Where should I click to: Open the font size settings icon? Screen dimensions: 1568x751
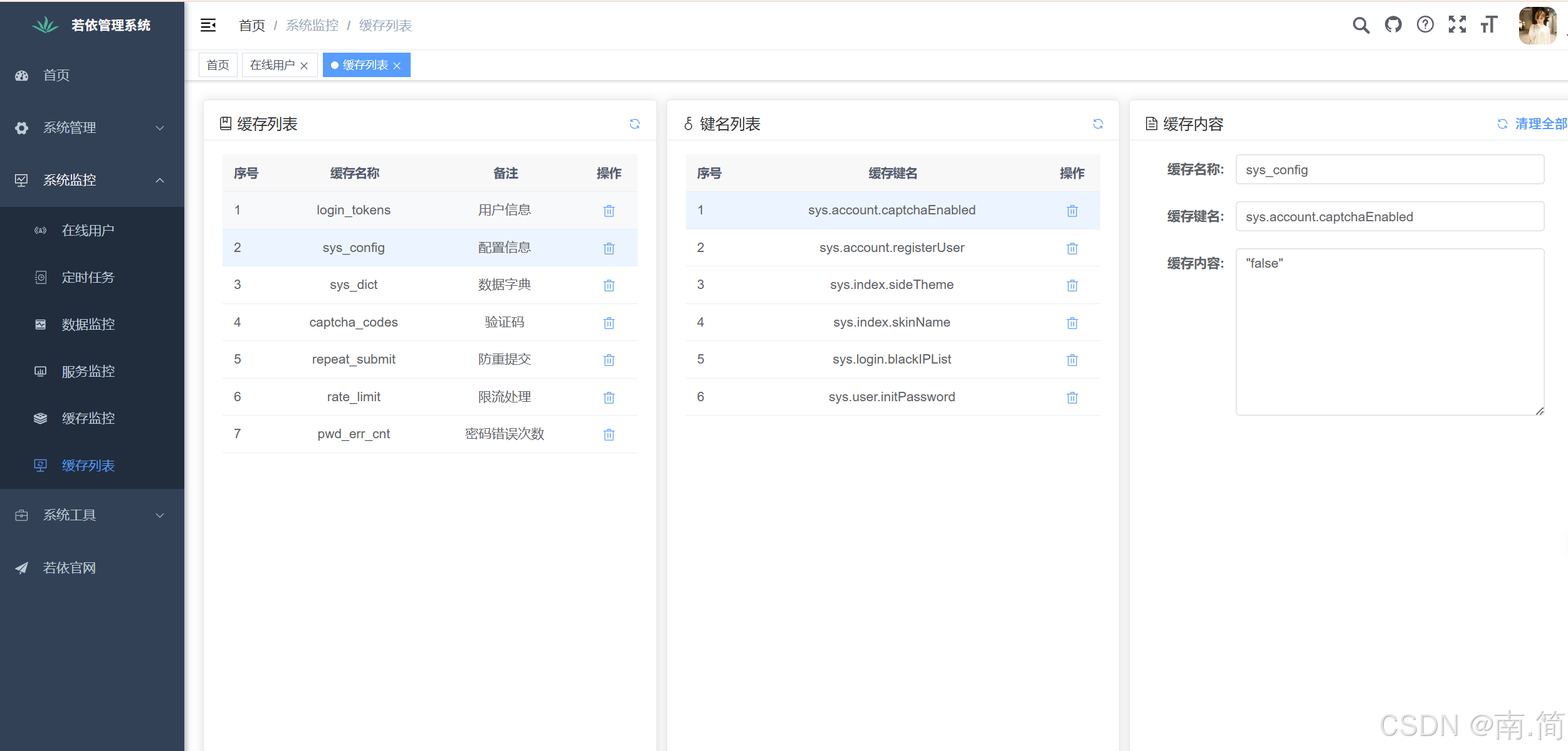[x=1489, y=25]
